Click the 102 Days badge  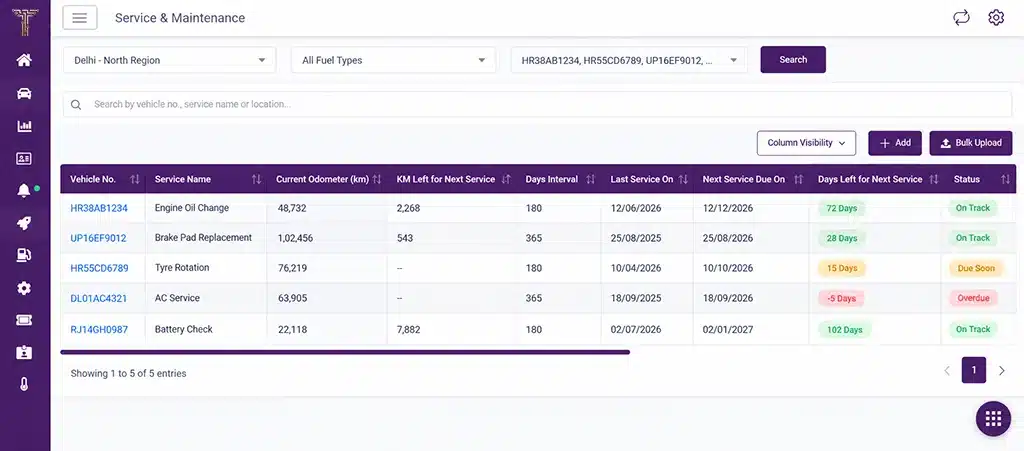844,330
